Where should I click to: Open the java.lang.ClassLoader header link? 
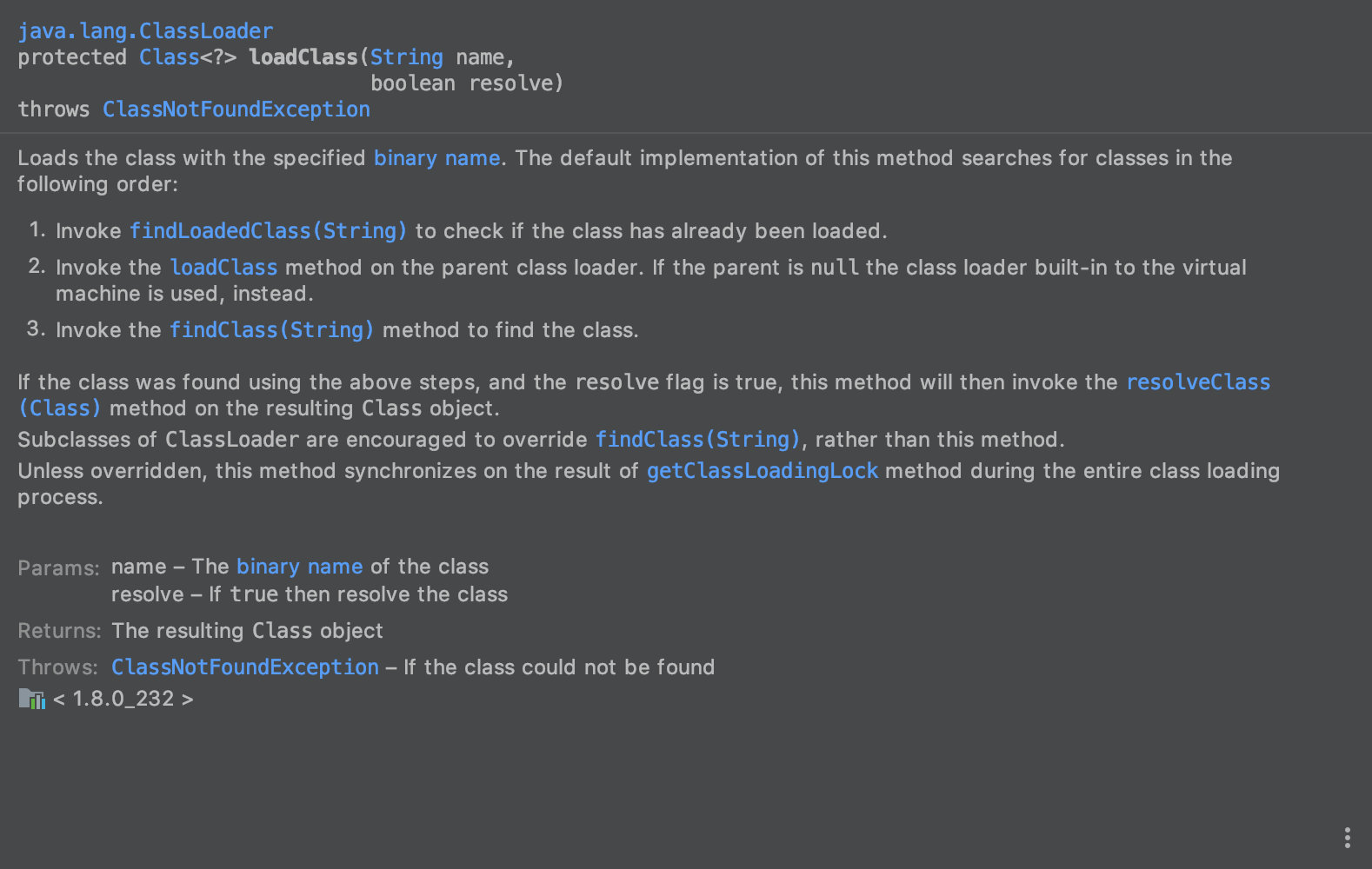click(x=145, y=31)
